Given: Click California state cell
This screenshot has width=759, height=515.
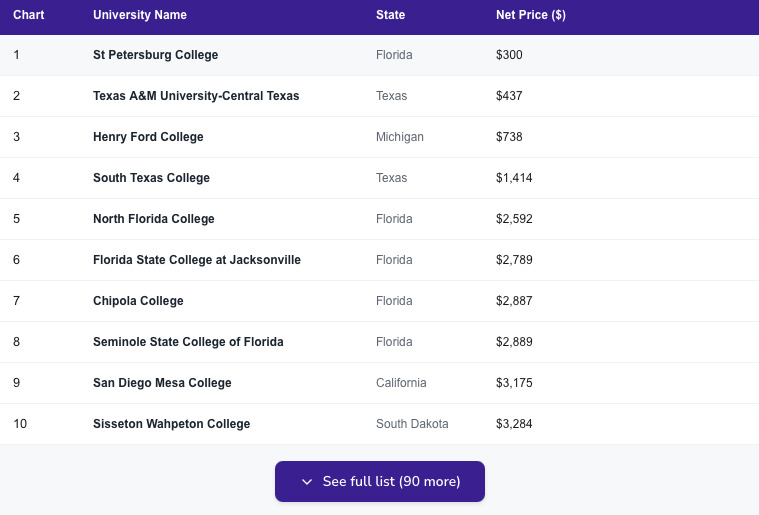Looking at the screenshot, I should click(401, 383).
